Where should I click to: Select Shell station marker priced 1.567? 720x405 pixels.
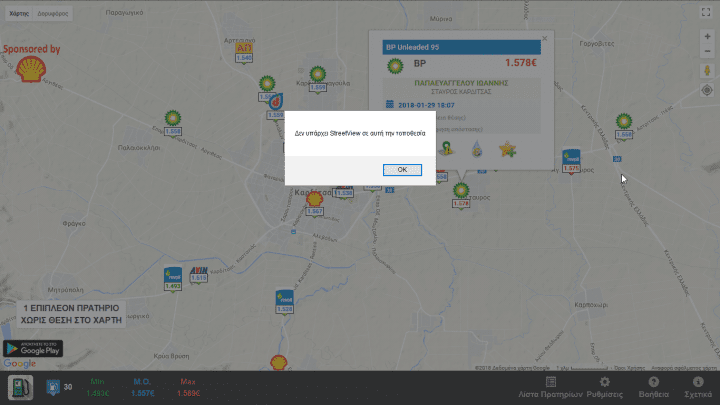(315, 204)
